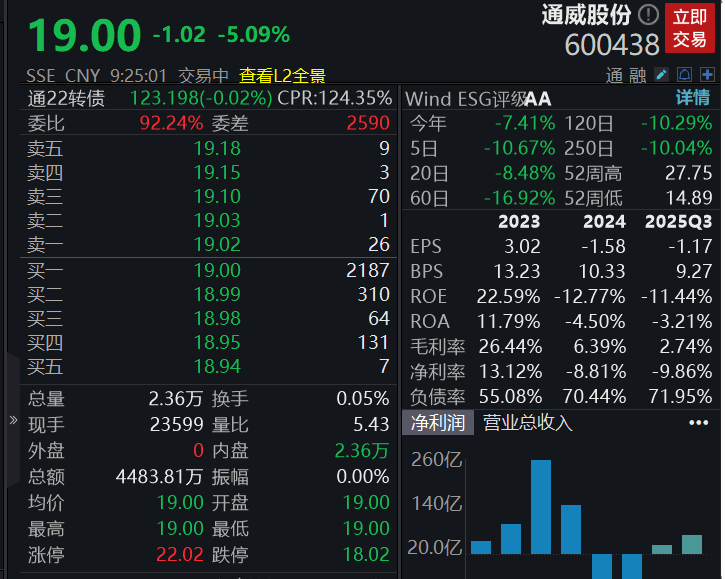Screen dimensions: 725x579
Task: Open 查看L2全景 link
Action: click(x=282, y=75)
